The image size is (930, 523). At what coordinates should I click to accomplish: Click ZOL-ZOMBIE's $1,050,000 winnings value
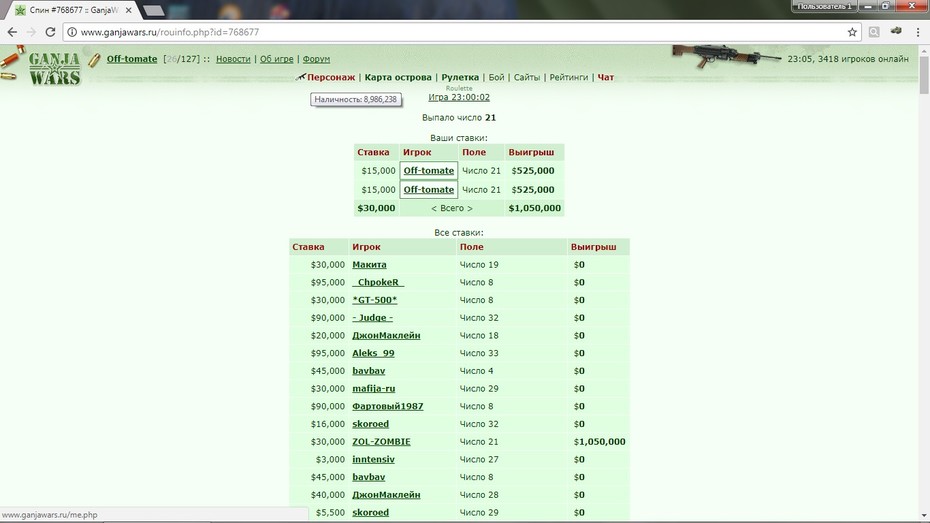[x=600, y=442]
